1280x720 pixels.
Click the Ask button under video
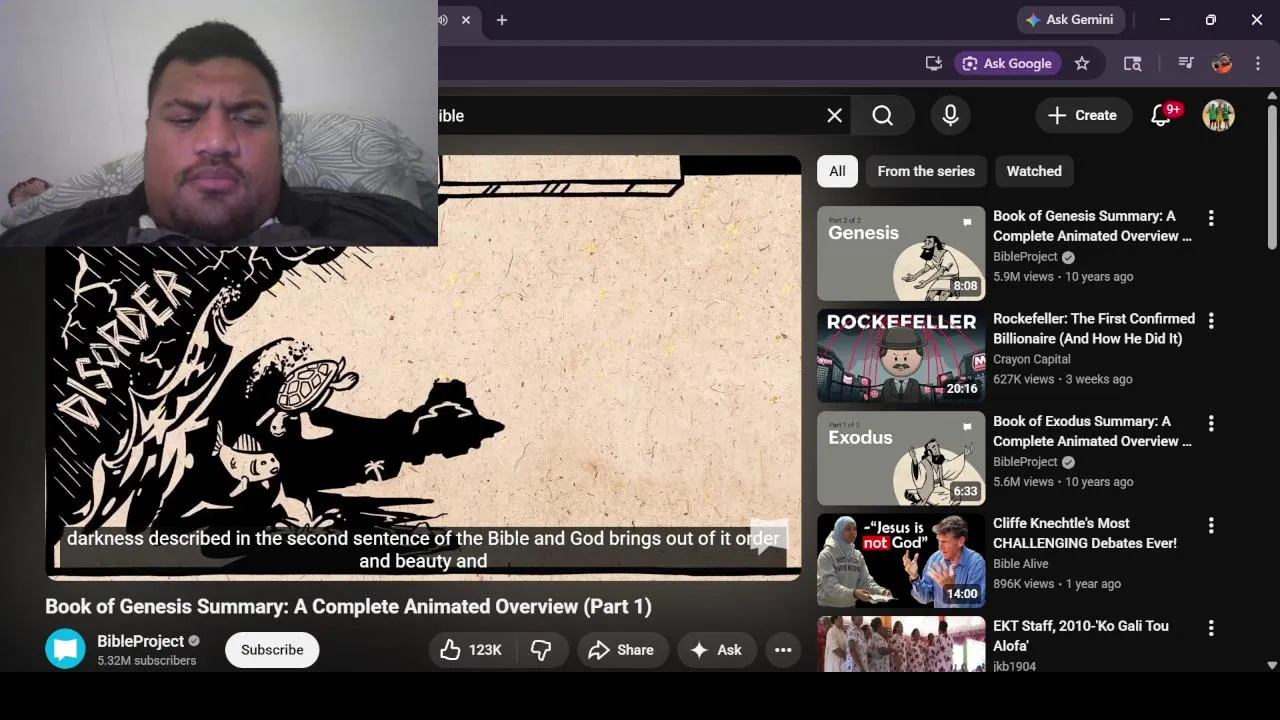click(716, 650)
